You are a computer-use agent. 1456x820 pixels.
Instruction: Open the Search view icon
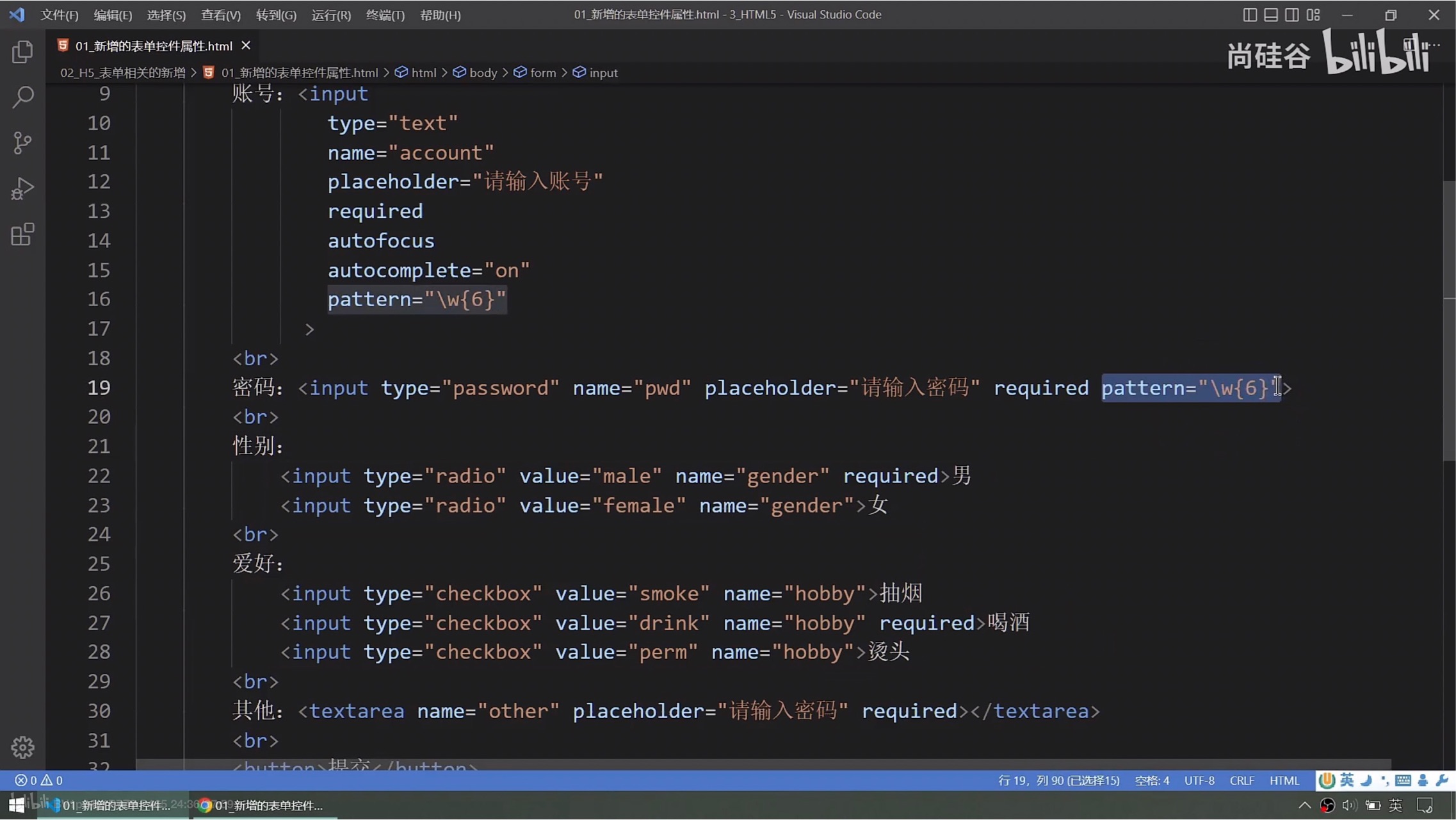(22, 97)
